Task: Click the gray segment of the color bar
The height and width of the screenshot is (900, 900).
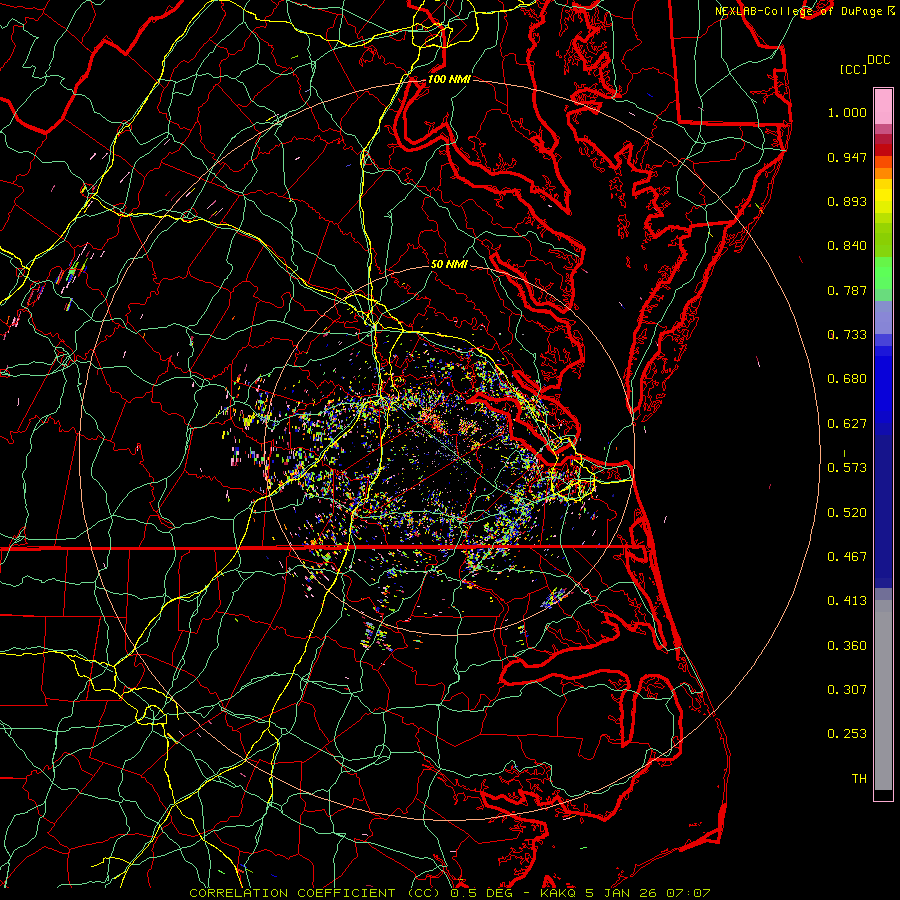Action: [883, 695]
